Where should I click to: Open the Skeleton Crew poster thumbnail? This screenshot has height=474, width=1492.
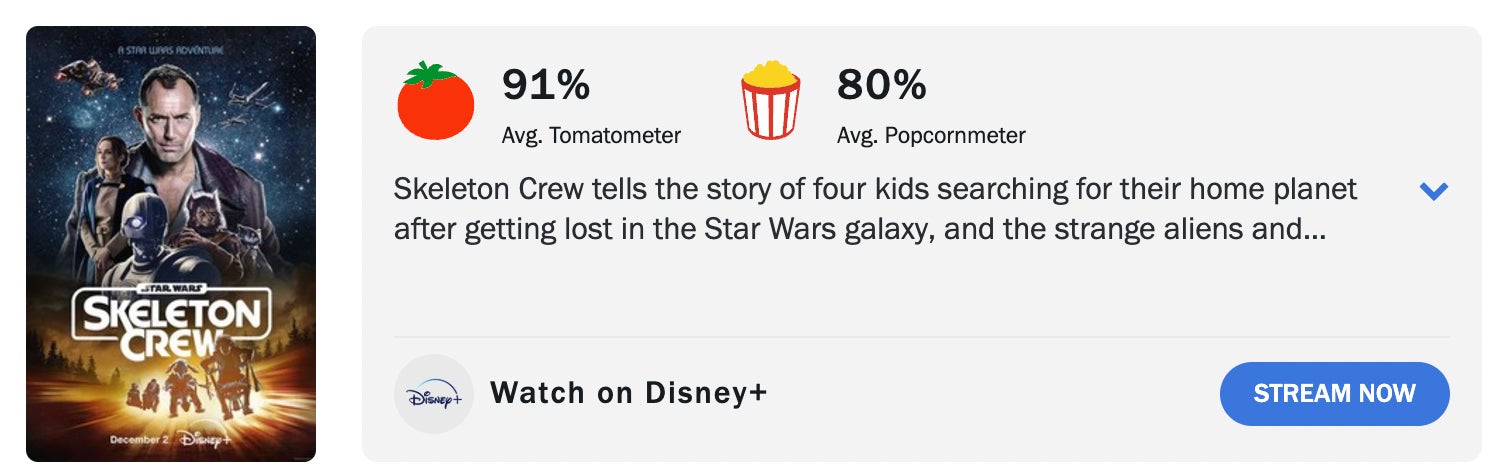(171, 244)
